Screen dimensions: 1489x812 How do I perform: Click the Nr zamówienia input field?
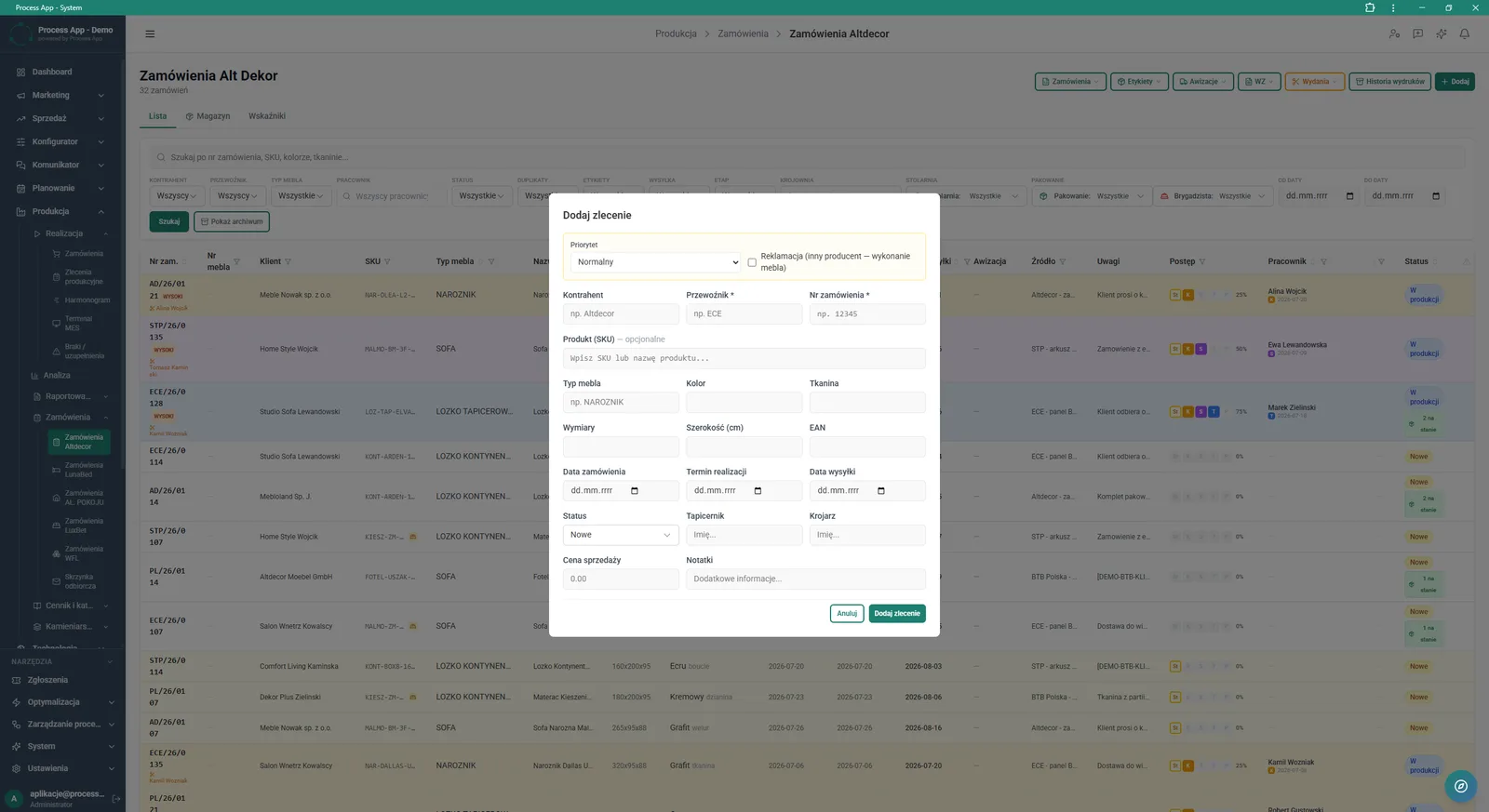click(867, 314)
